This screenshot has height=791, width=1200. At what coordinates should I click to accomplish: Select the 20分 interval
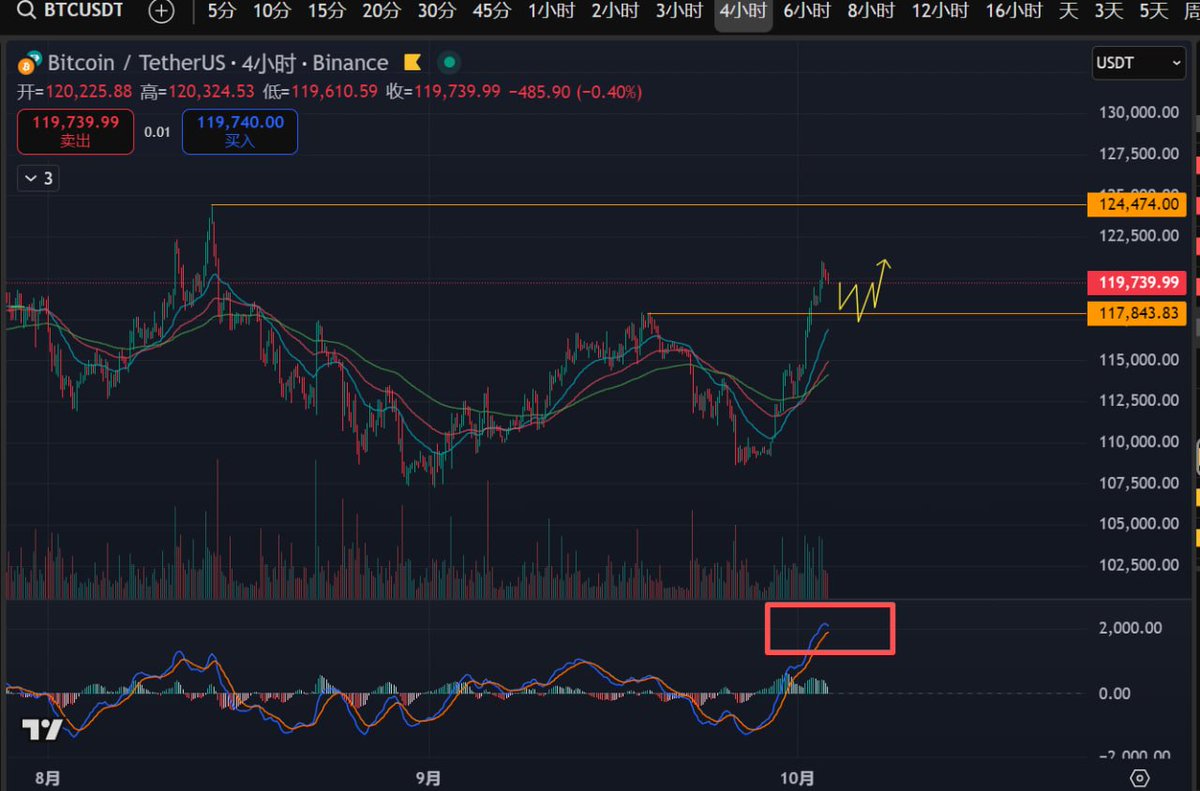tap(381, 12)
